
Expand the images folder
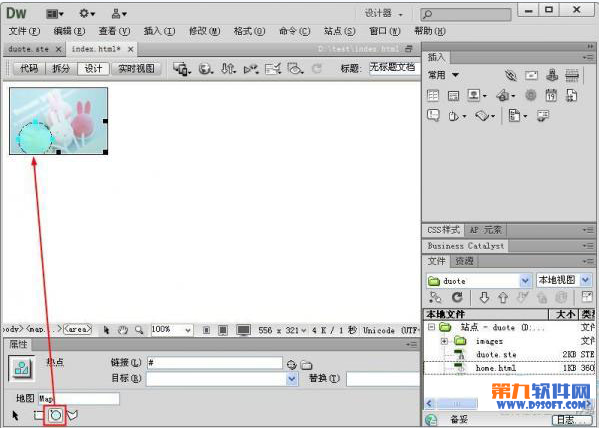pyautogui.click(x=444, y=340)
